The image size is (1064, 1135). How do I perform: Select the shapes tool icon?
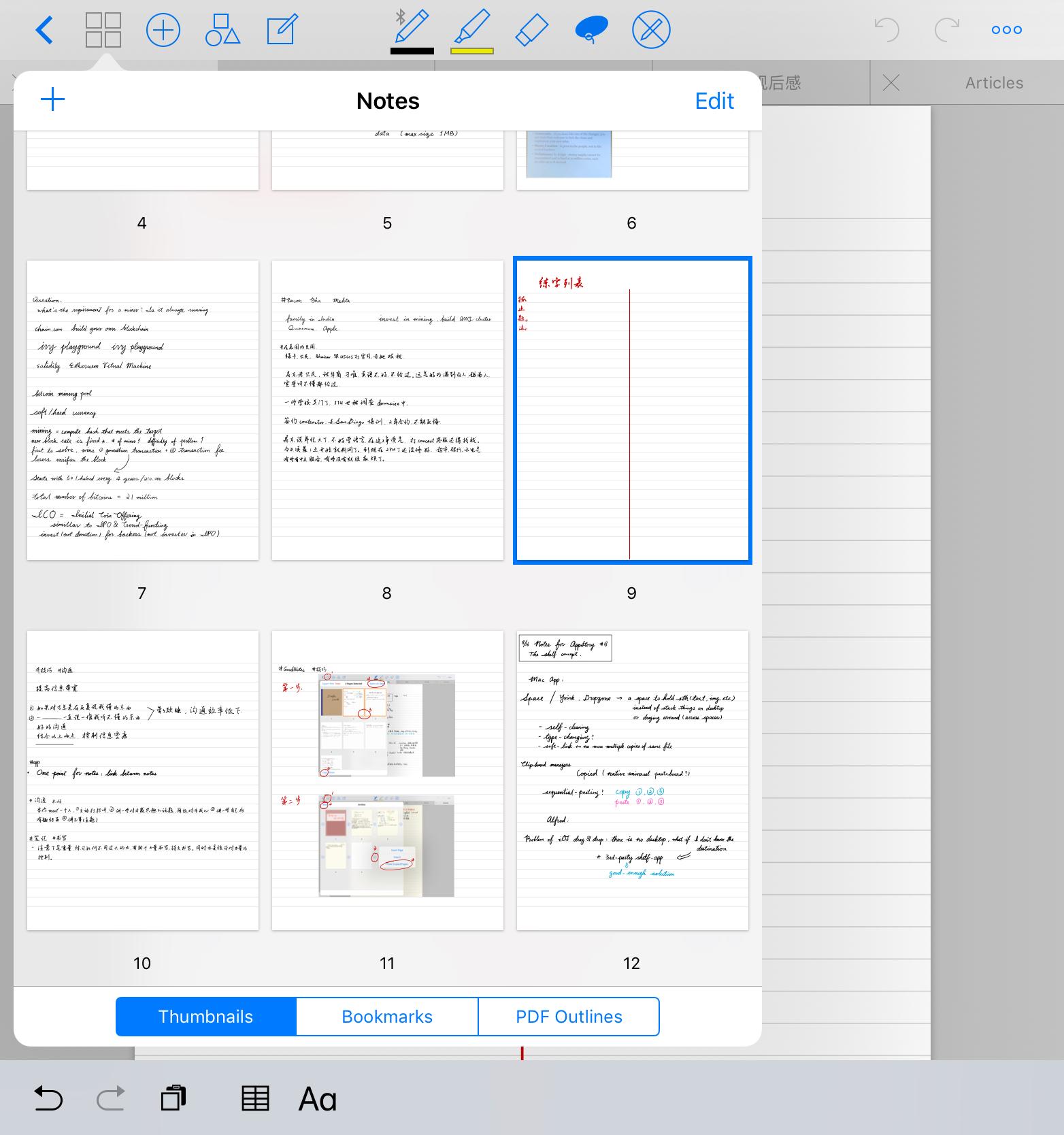click(222, 31)
